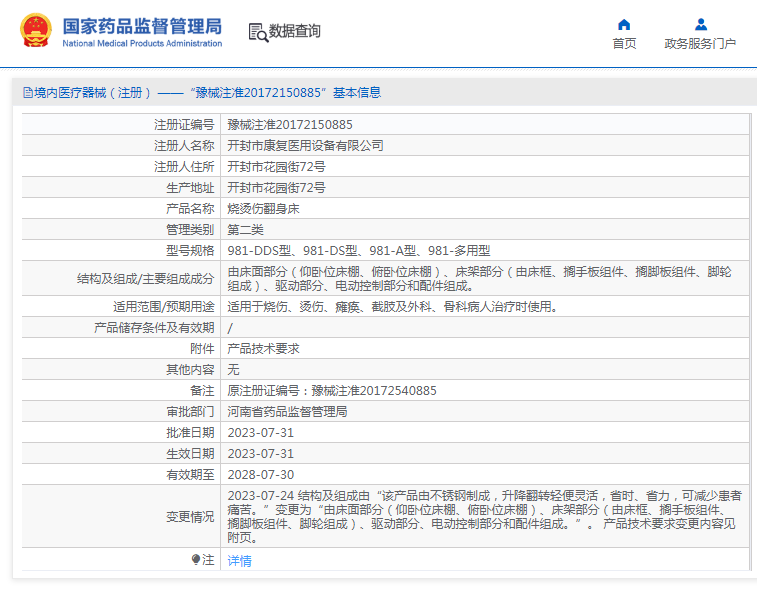This screenshot has width=757, height=590.
Task: Click the 注册证编号 row label
Action: point(184,125)
